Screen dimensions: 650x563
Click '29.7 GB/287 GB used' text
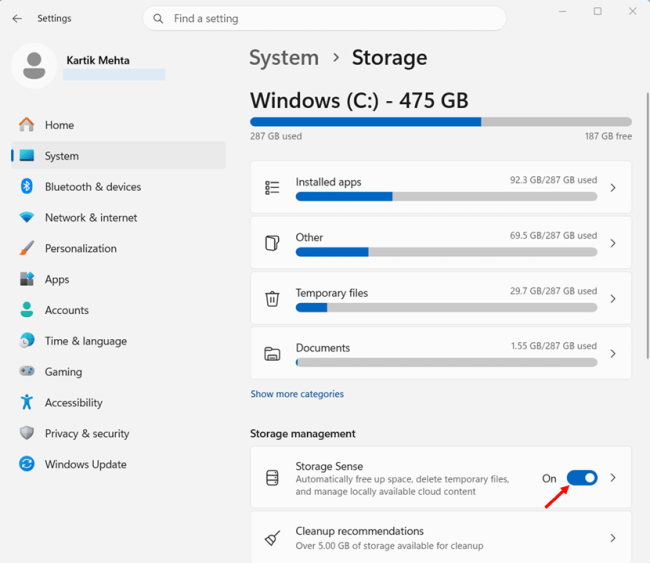[553, 291]
